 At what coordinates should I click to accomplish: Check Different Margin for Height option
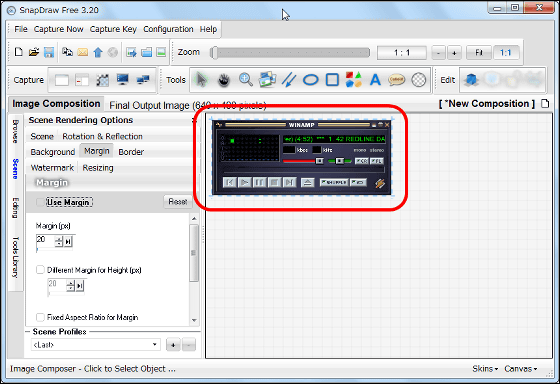[x=40, y=270]
